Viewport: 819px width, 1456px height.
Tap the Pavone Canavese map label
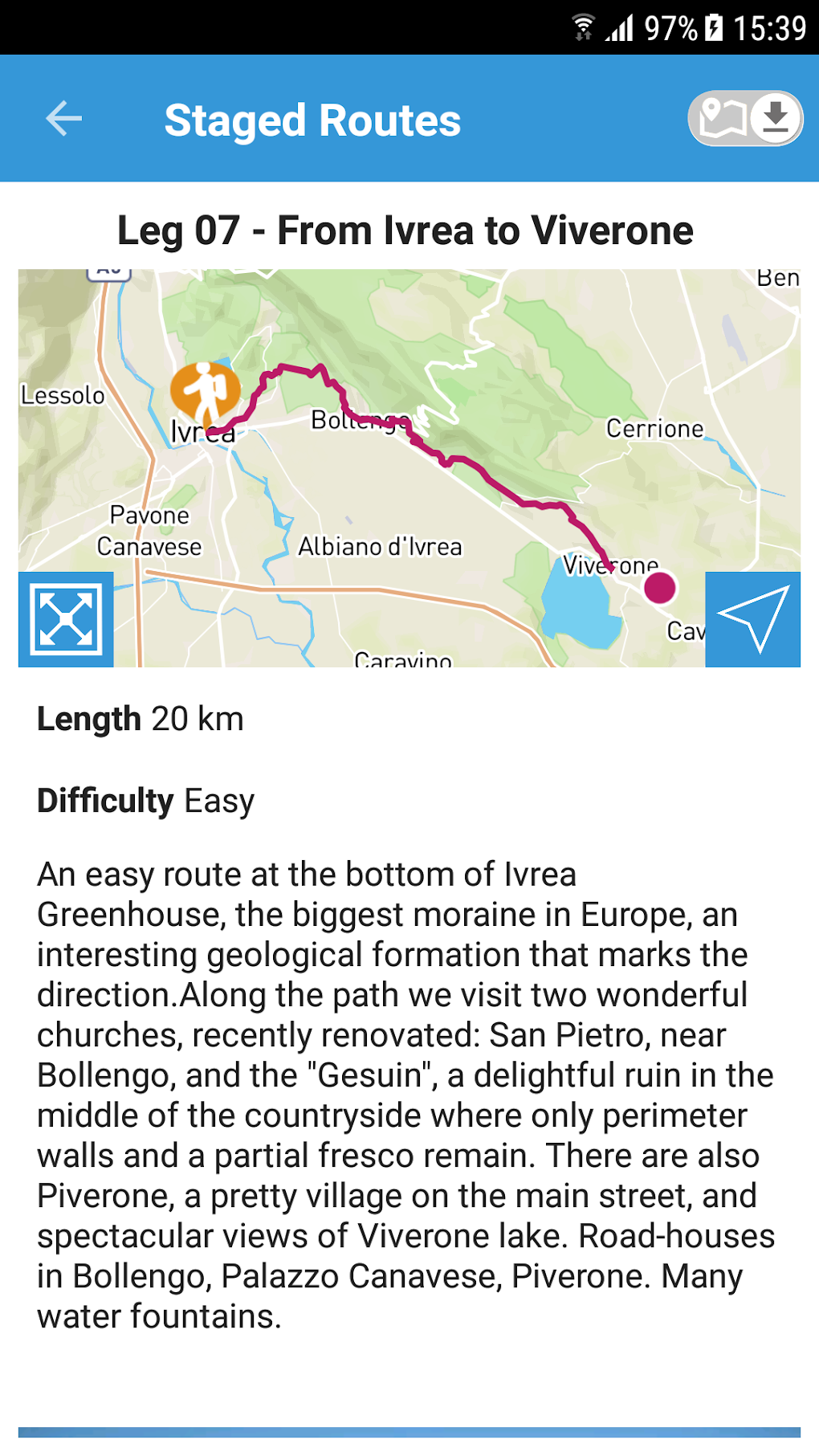tap(149, 531)
